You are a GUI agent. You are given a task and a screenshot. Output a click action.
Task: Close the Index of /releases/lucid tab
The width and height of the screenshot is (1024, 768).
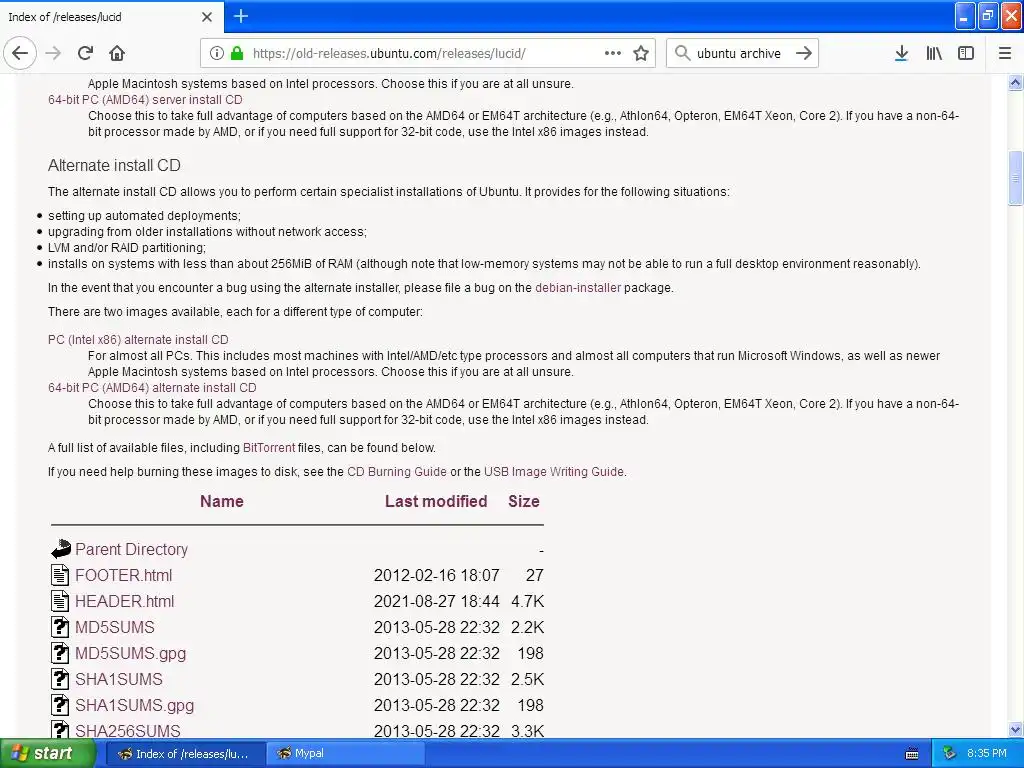click(206, 17)
